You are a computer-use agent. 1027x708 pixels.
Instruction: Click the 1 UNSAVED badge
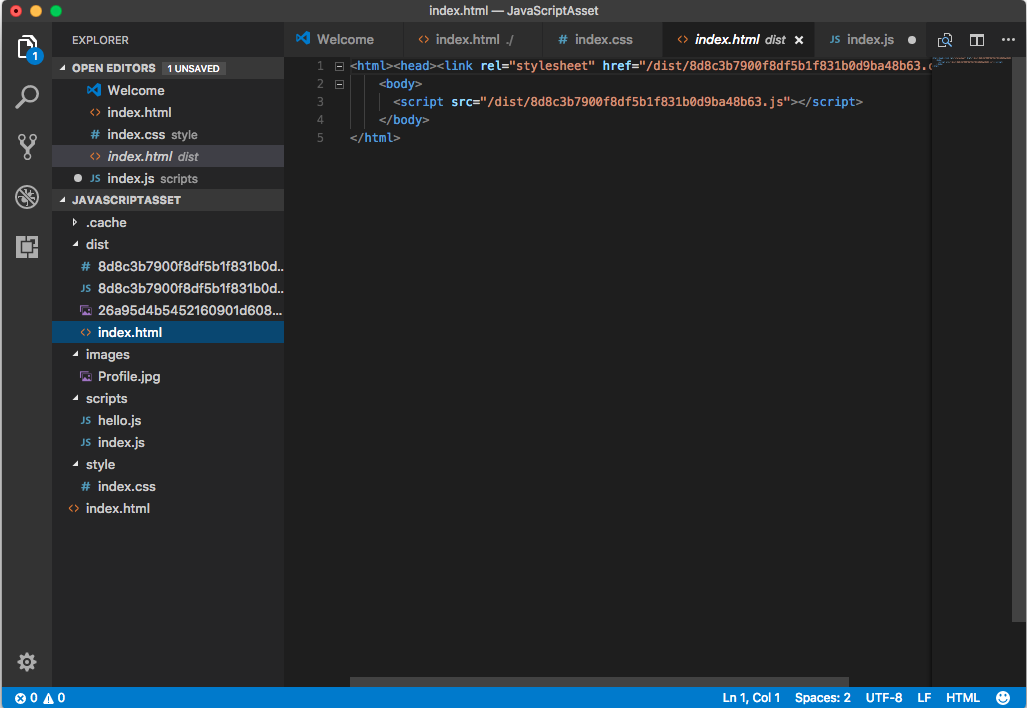[193, 68]
